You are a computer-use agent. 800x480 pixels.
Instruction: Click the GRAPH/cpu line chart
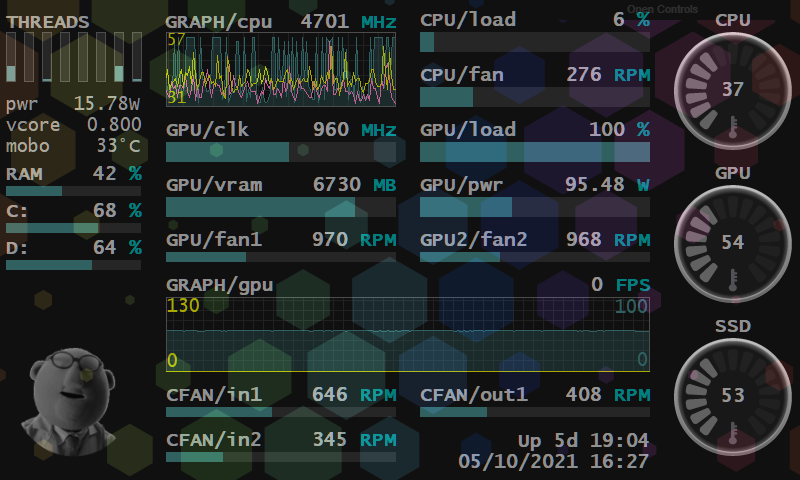tap(281, 68)
